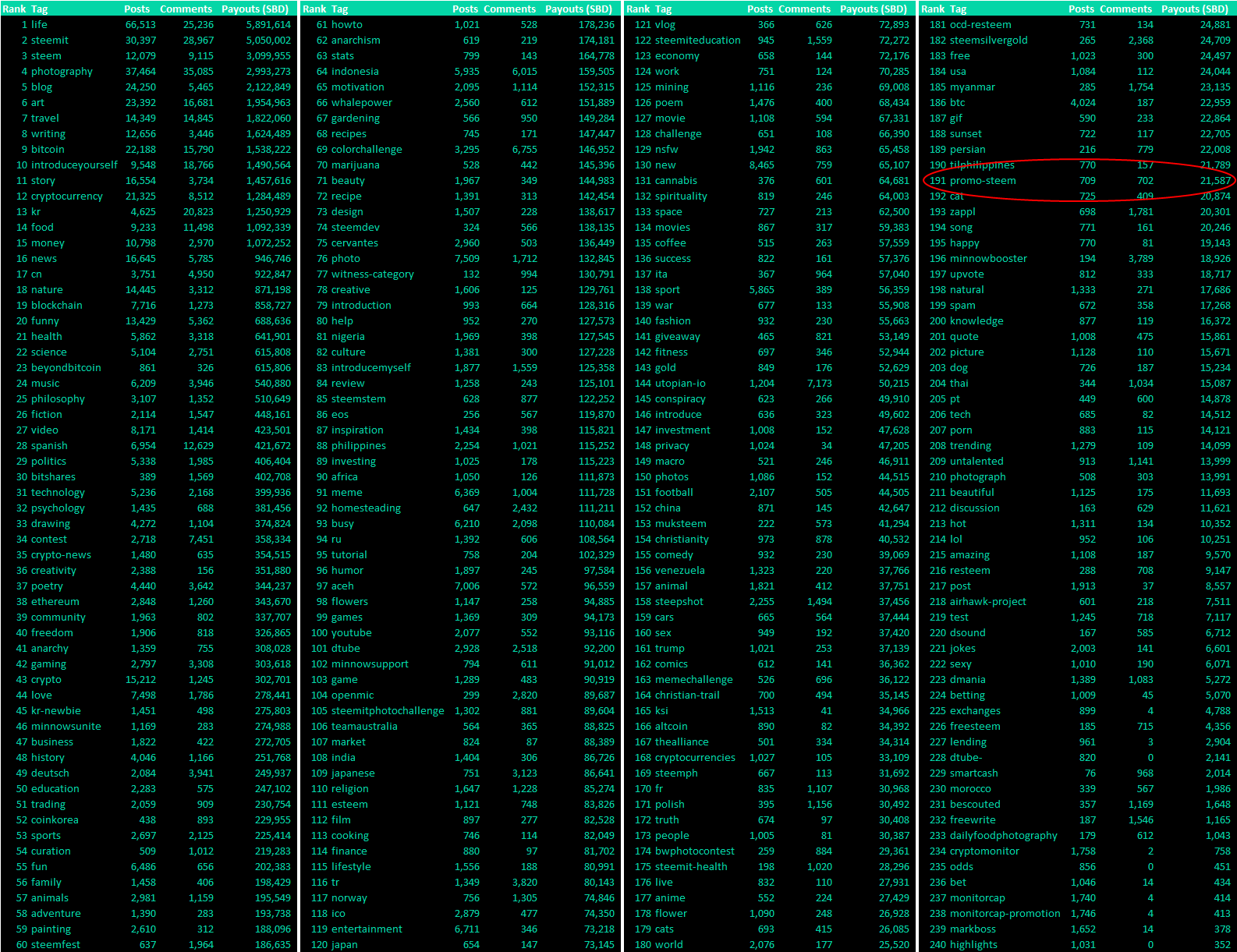Select the 'steemitphotochallenge' tag

point(388,710)
